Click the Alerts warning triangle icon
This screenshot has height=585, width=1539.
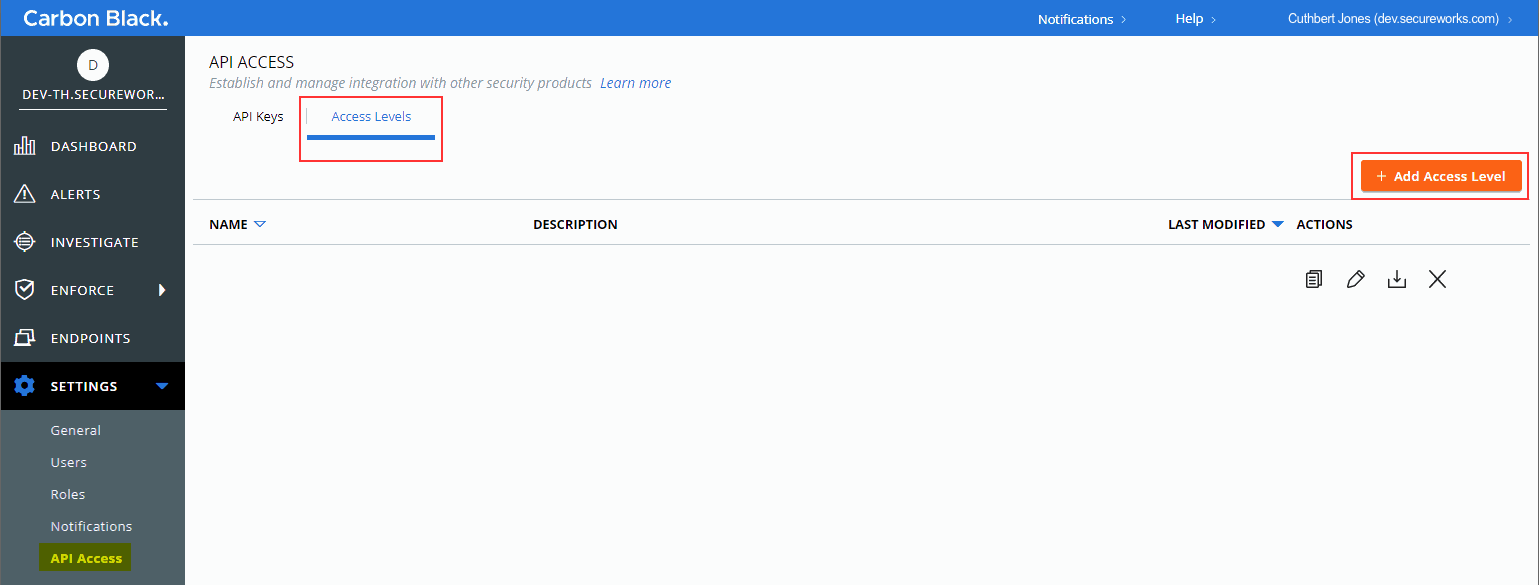25,194
